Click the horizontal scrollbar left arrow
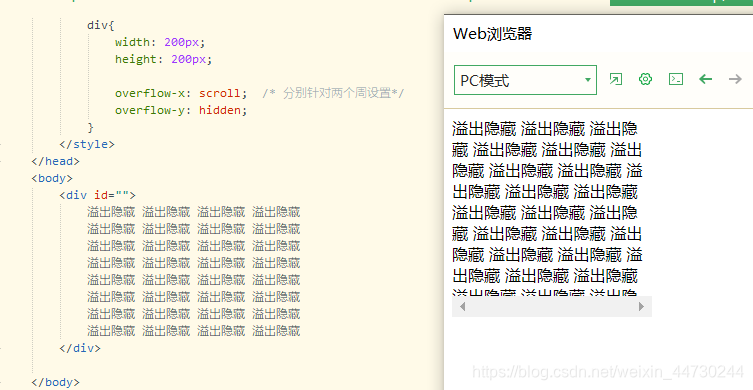The image size is (753, 390). pyautogui.click(x=462, y=306)
